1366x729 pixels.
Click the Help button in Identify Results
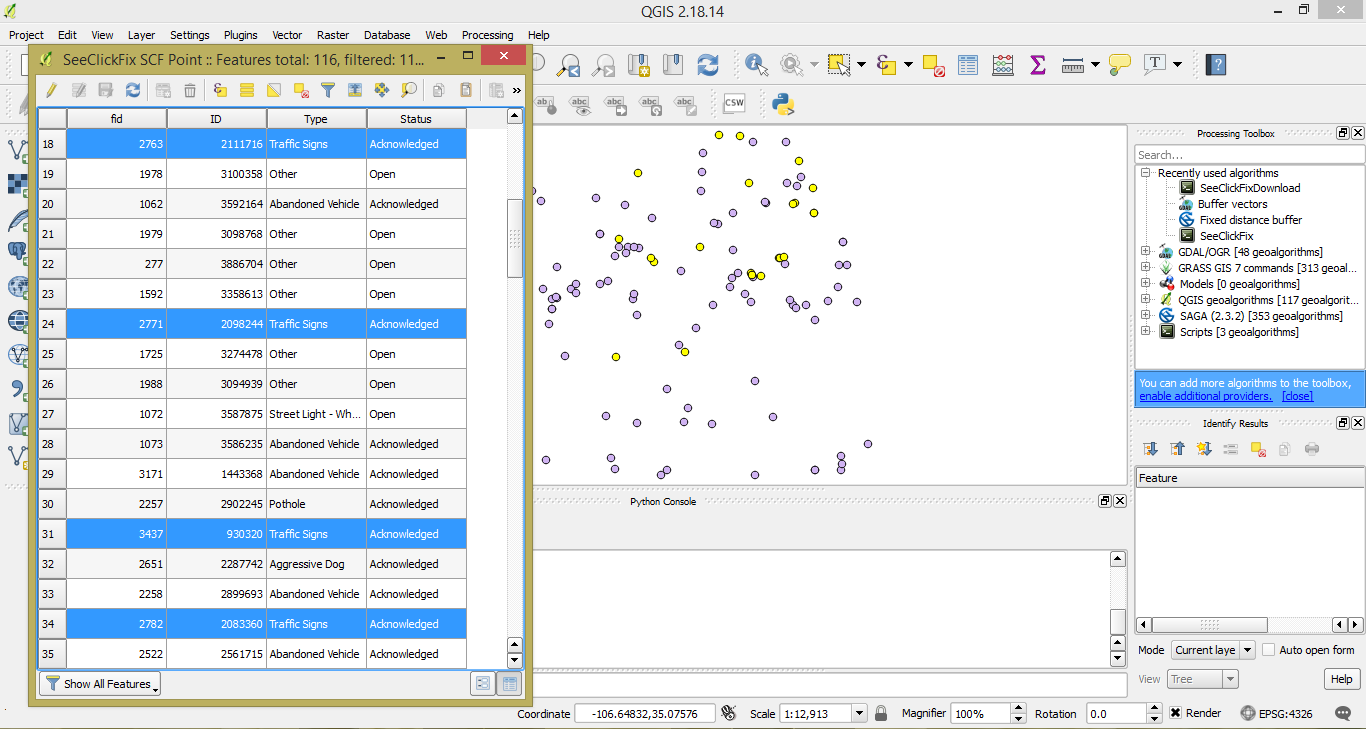(x=1341, y=679)
